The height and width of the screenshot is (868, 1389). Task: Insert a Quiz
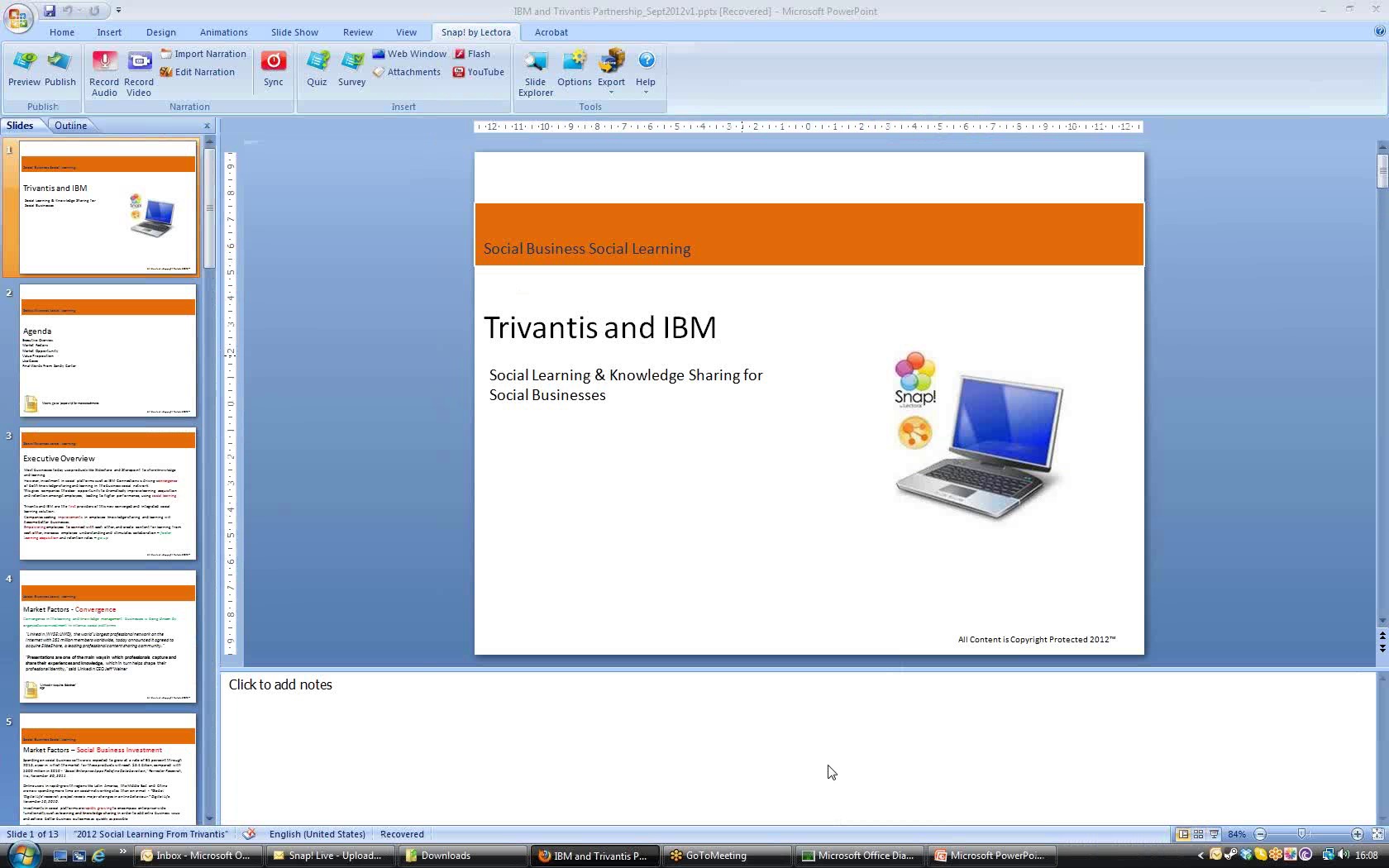point(317,68)
